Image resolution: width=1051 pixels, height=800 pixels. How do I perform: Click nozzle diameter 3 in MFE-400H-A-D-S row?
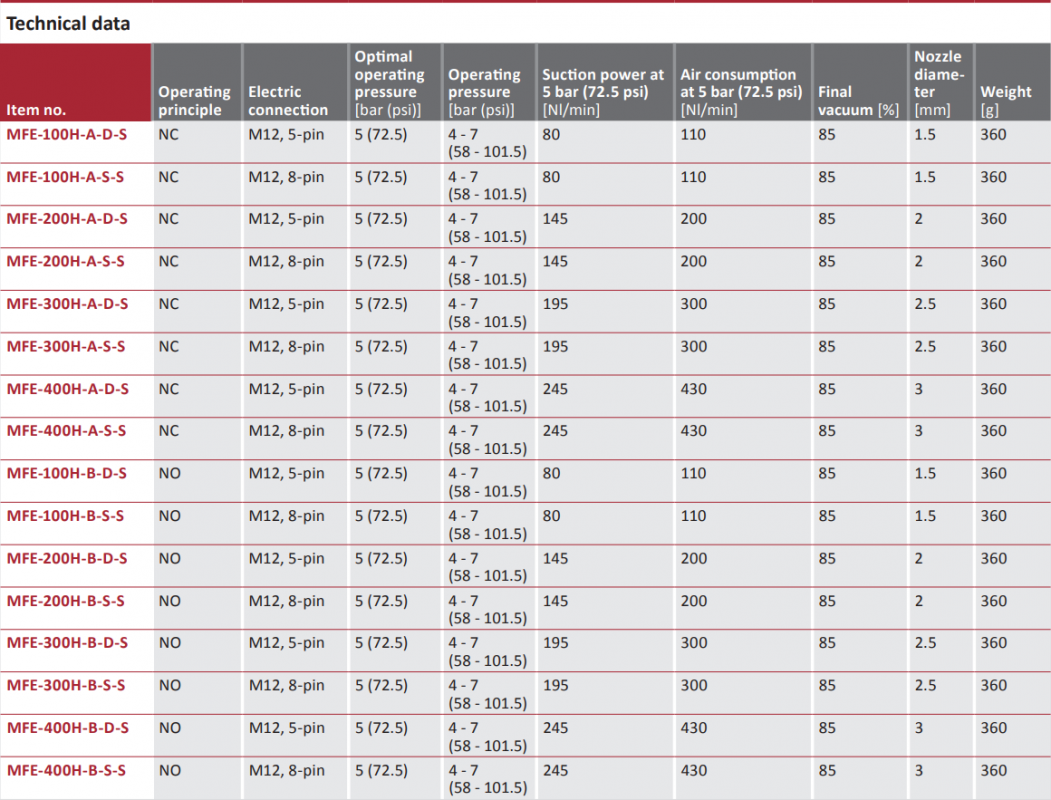(x=919, y=389)
